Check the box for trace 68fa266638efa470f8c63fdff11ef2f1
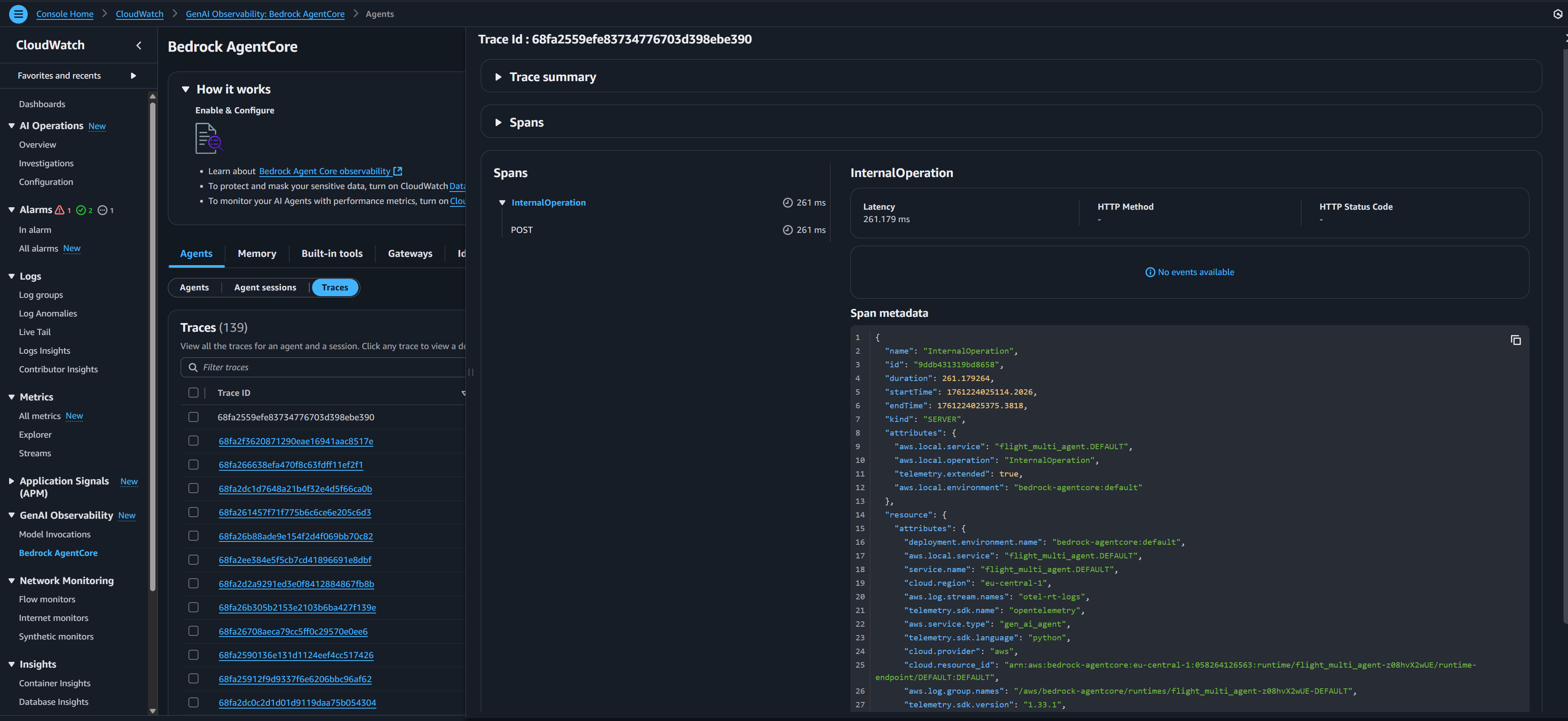Screen dimensions: 1568x721 point(193,465)
